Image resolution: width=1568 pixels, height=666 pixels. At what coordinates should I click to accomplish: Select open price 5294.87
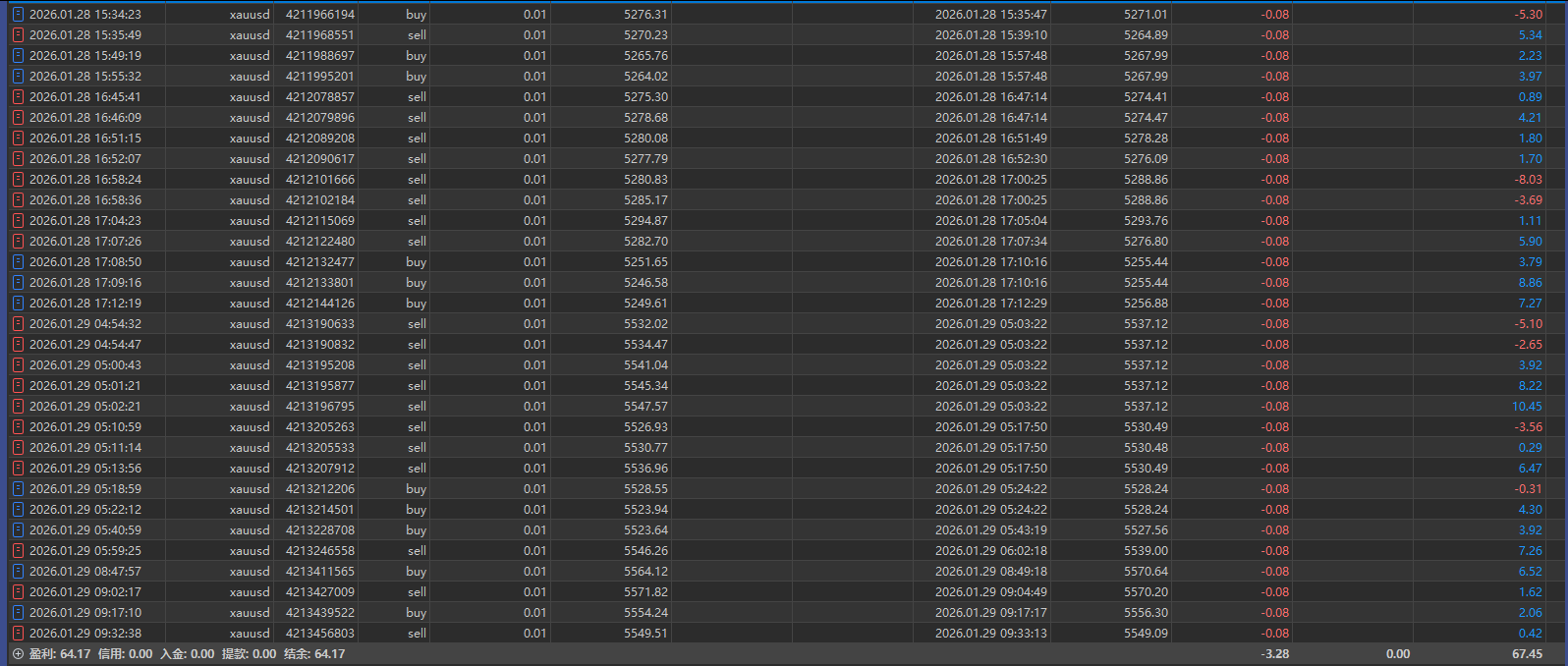(645, 221)
